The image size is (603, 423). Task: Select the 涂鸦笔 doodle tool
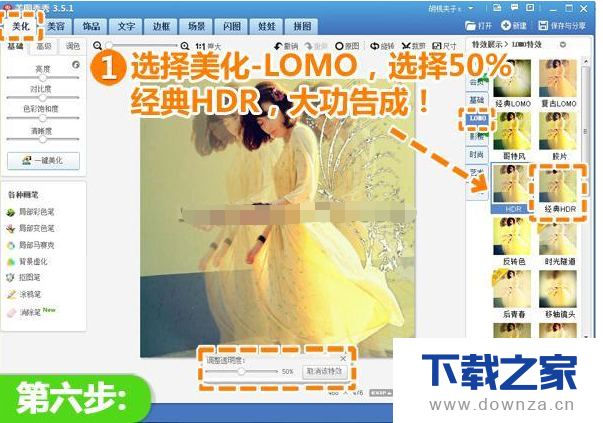[24, 295]
